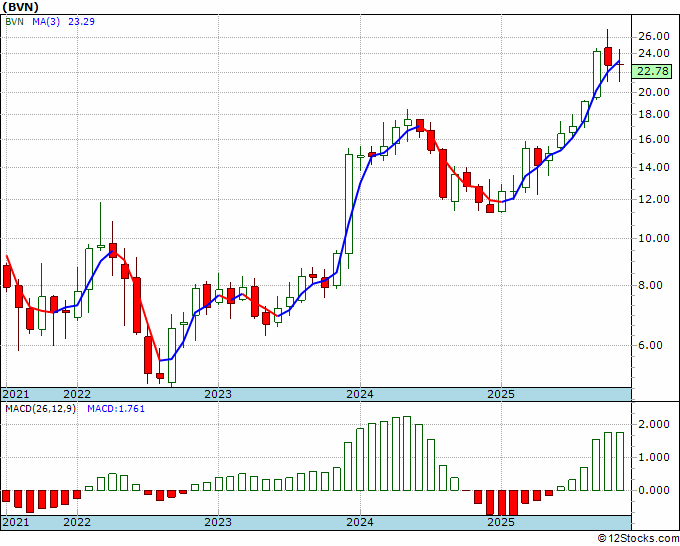Screen dimensions: 680x546
Task: Click the 2025 marker on price timeline
Action: pyautogui.click(x=501, y=394)
